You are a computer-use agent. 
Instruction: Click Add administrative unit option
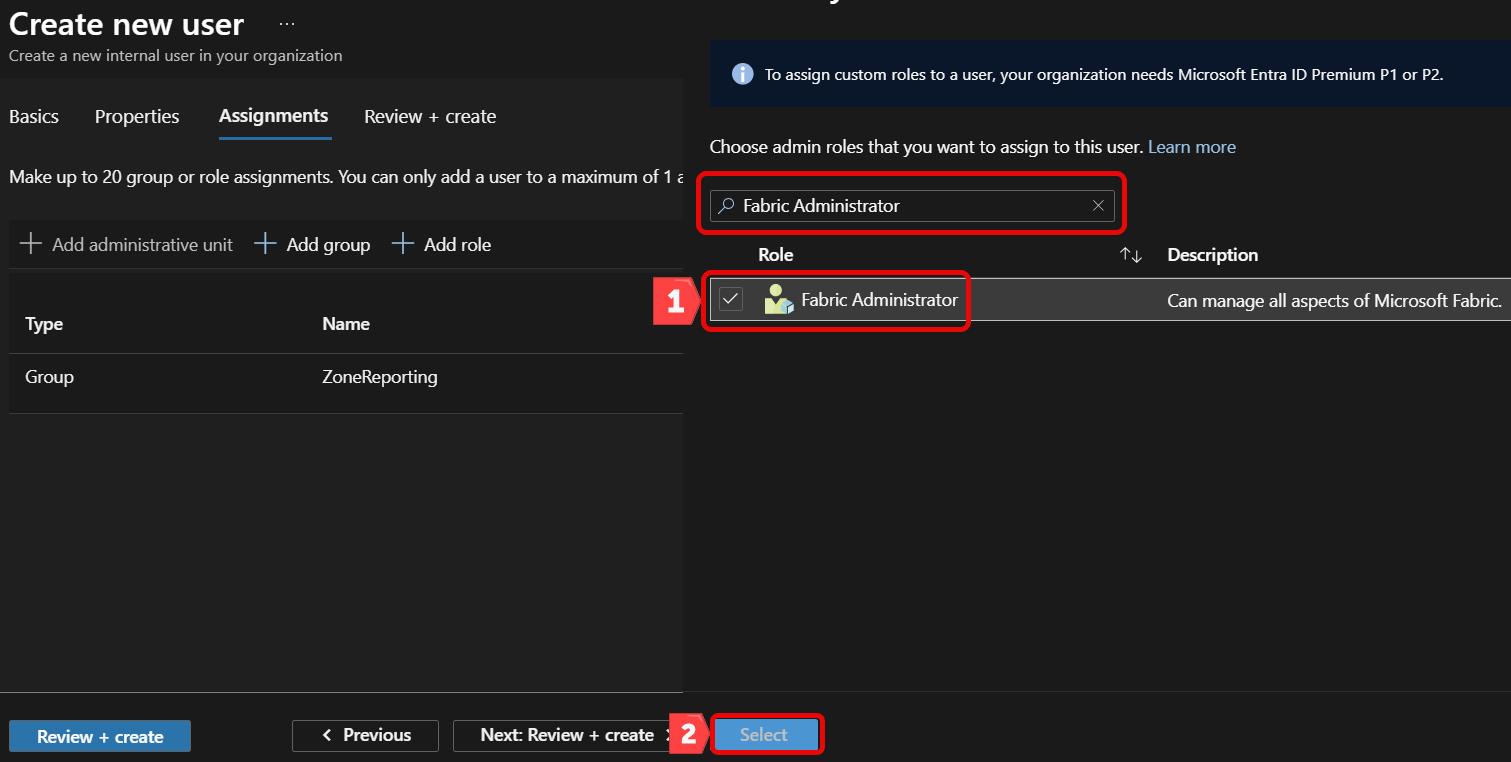point(127,244)
